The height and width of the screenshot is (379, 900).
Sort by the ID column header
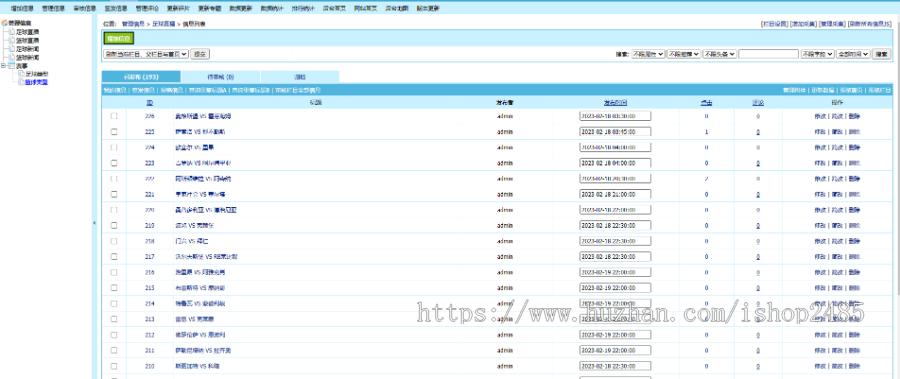point(149,103)
